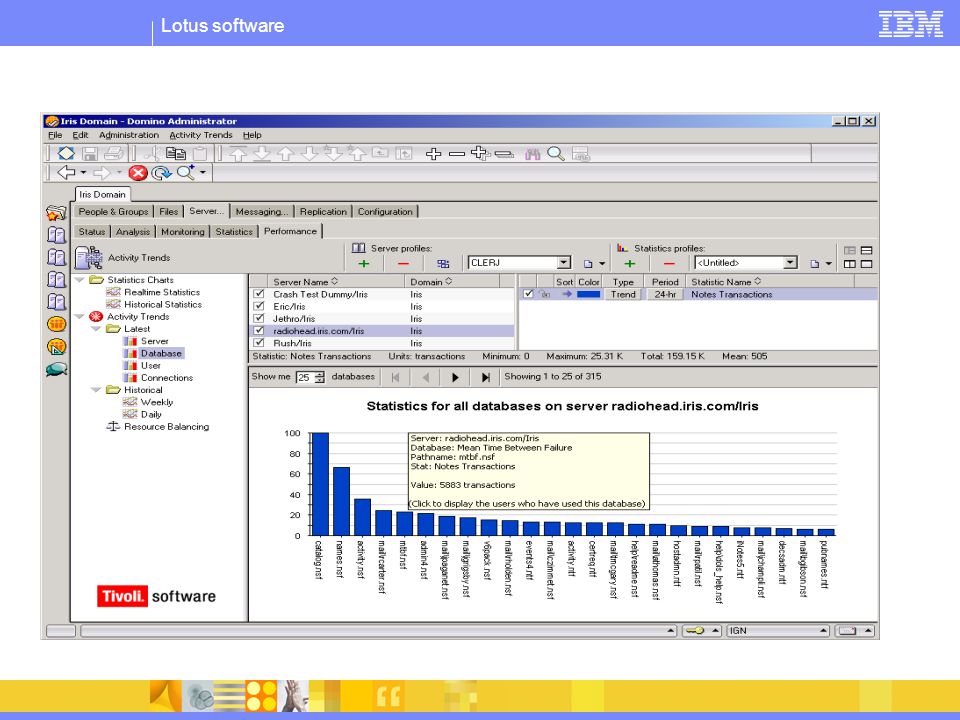The height and width of the screenshot is (720, 960).
Task: Select Resource Balancing in tree
Action: coord(166,427)
